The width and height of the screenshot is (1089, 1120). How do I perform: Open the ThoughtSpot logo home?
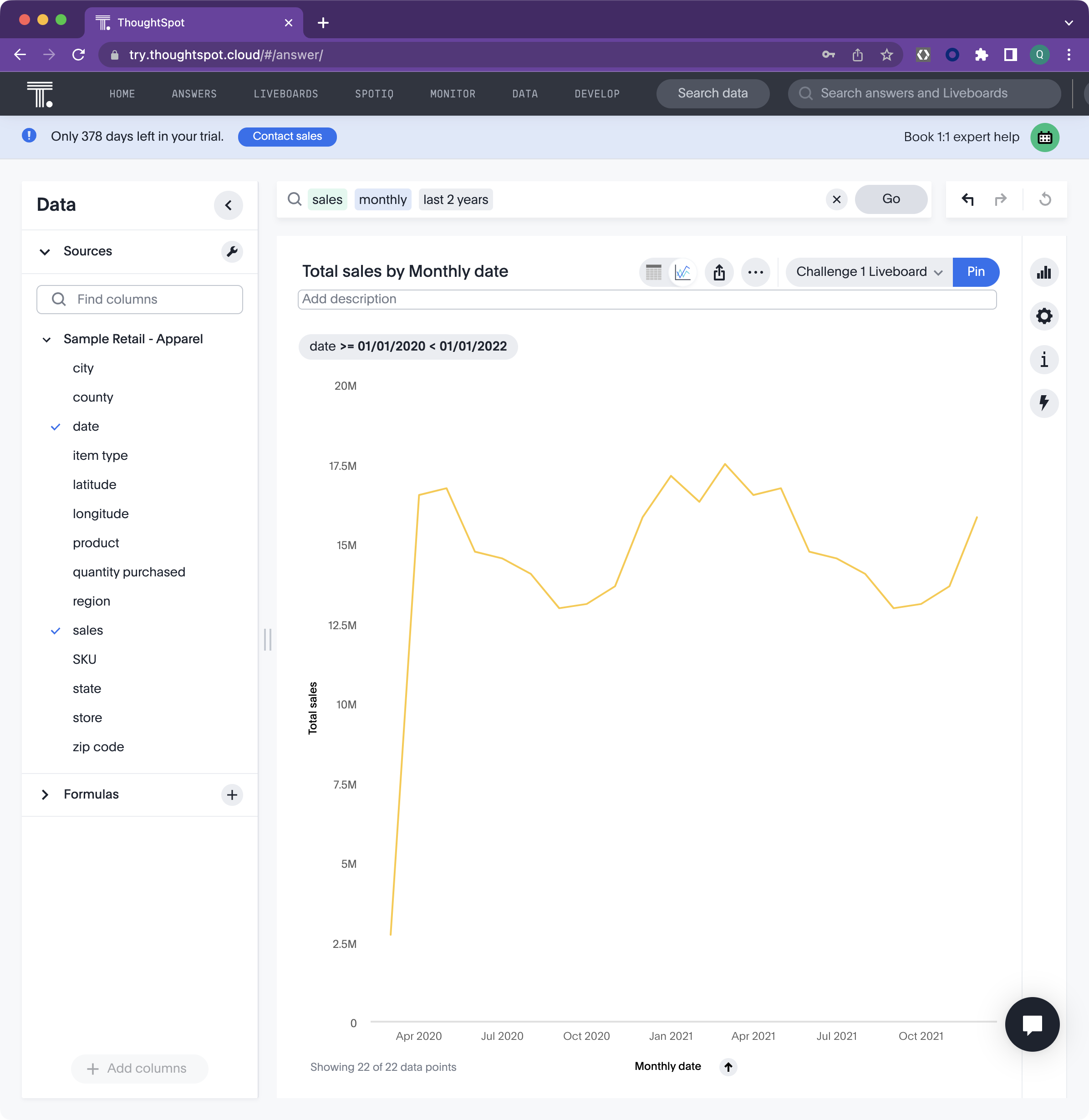click(x=40, y=94)
